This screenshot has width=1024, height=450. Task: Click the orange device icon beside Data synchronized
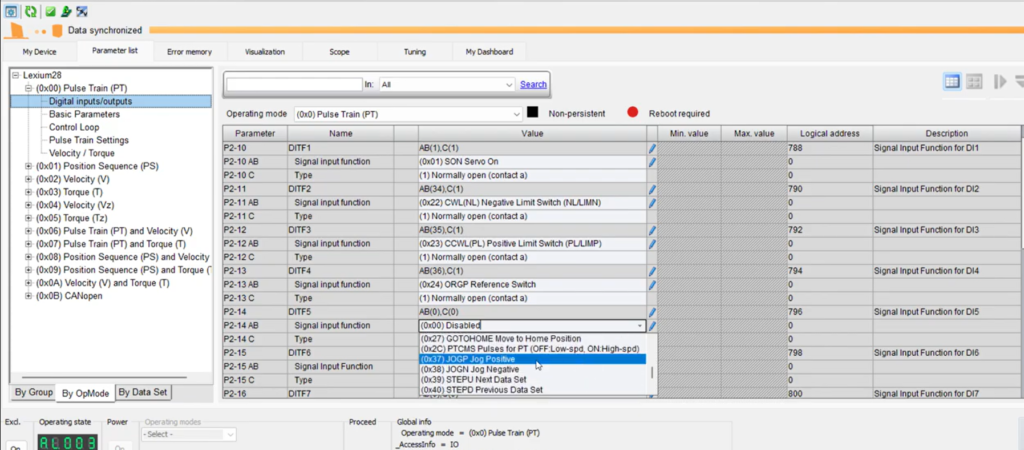coord(57,31)
